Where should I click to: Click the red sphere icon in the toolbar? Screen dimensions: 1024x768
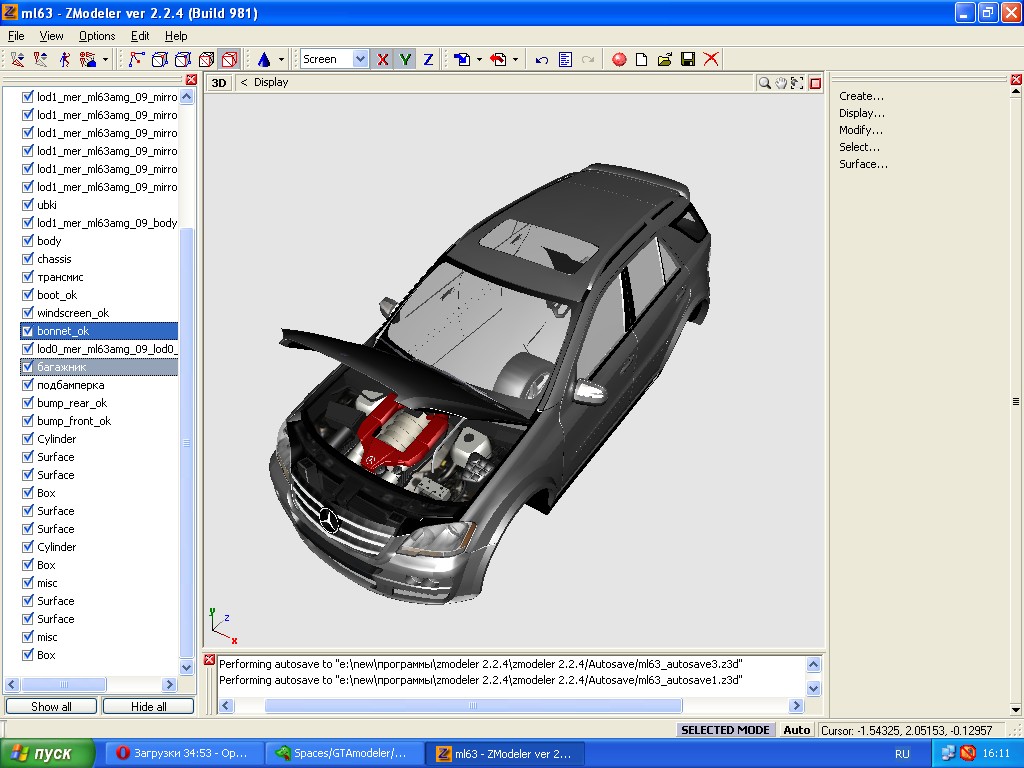click(x=618, y=59)
